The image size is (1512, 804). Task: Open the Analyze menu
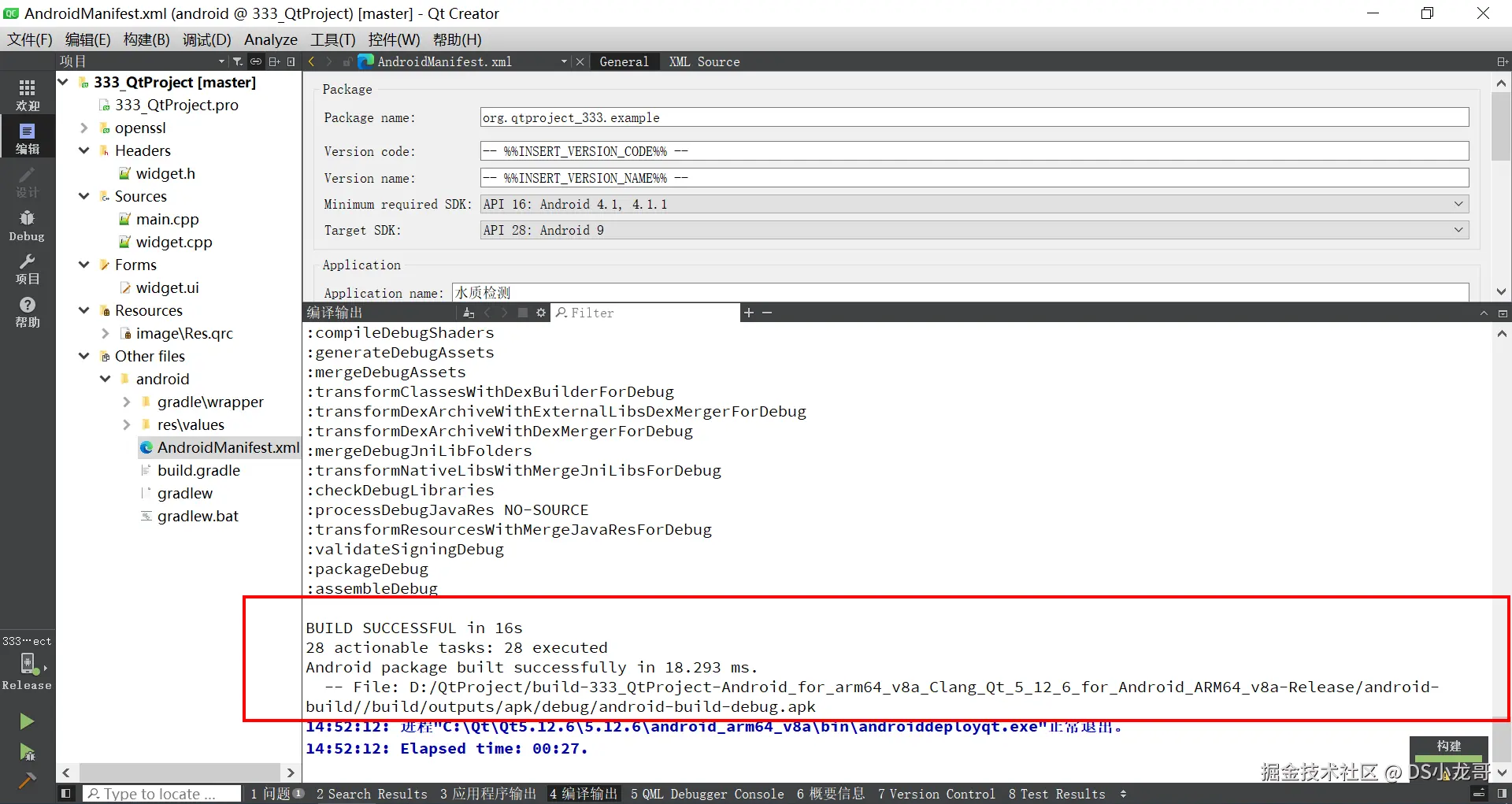(x=271, y=39)
